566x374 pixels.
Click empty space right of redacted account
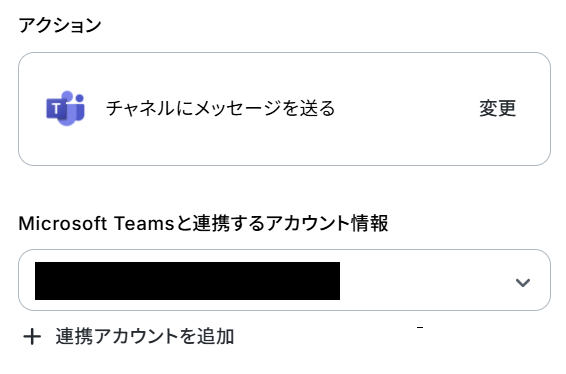point(426,281)
